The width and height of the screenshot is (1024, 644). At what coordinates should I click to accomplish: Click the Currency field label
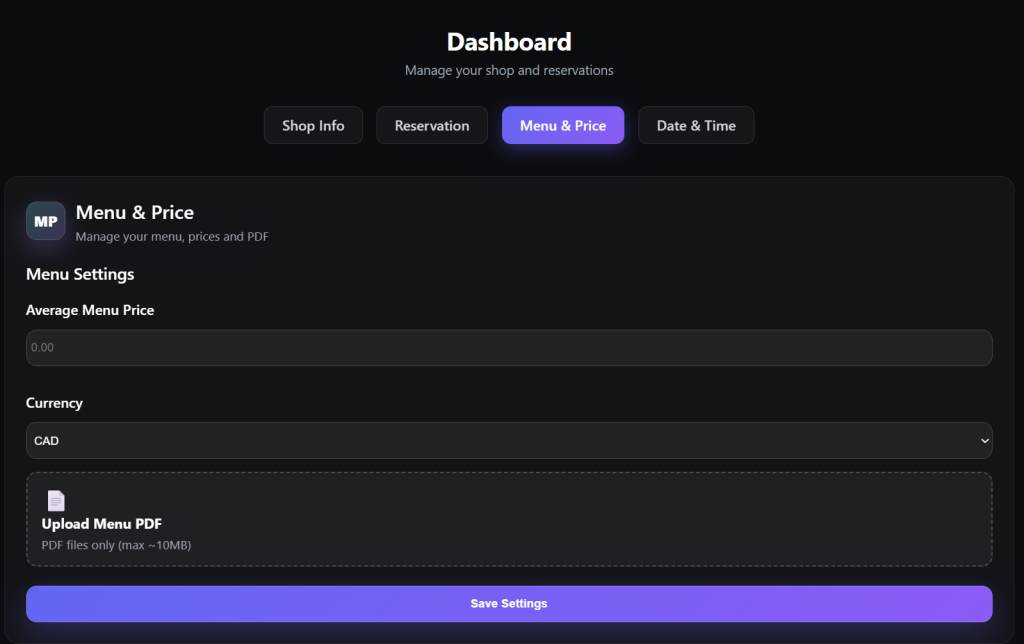tap(54, 403)
